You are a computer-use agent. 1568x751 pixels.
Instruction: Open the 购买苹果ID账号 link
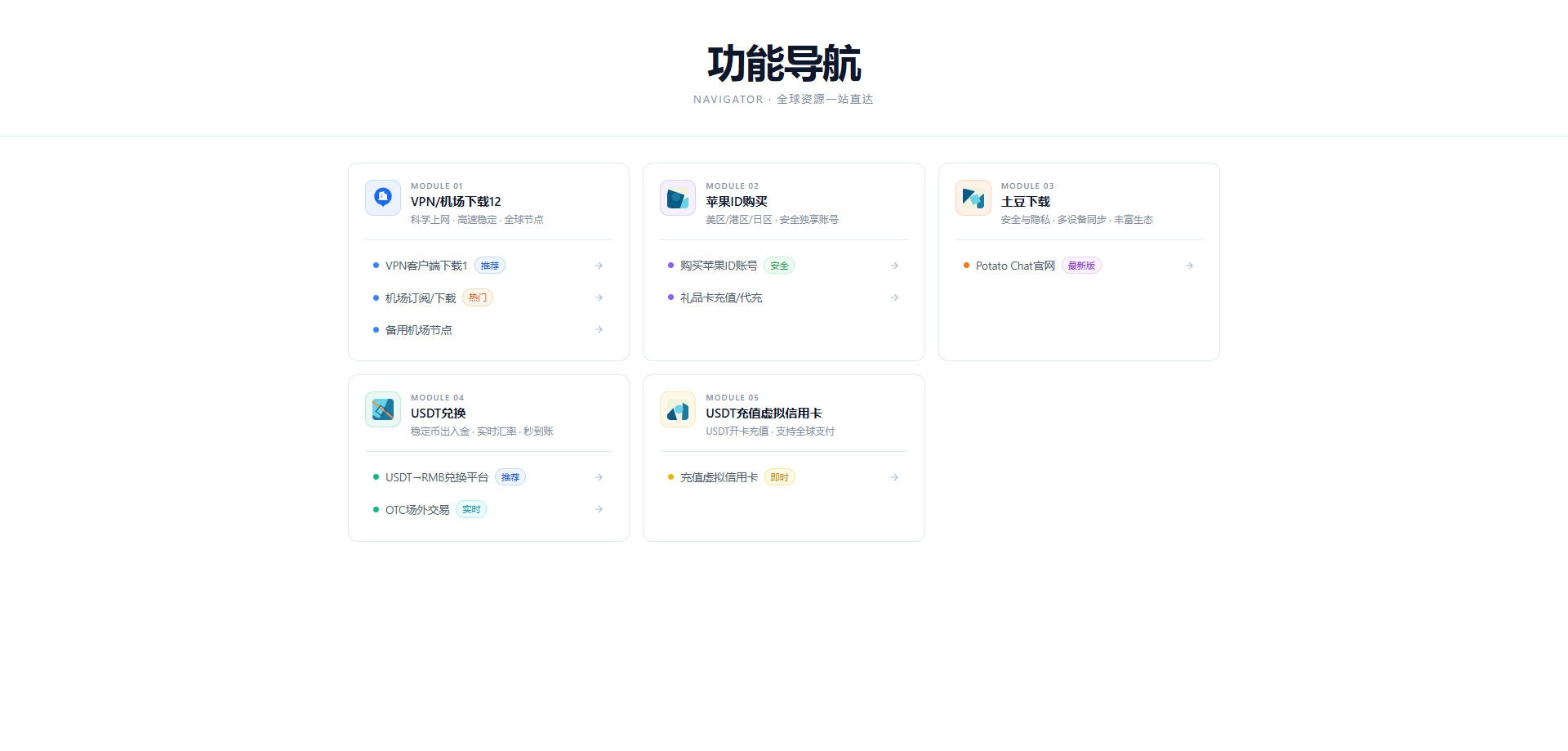(x=784, y=266)
